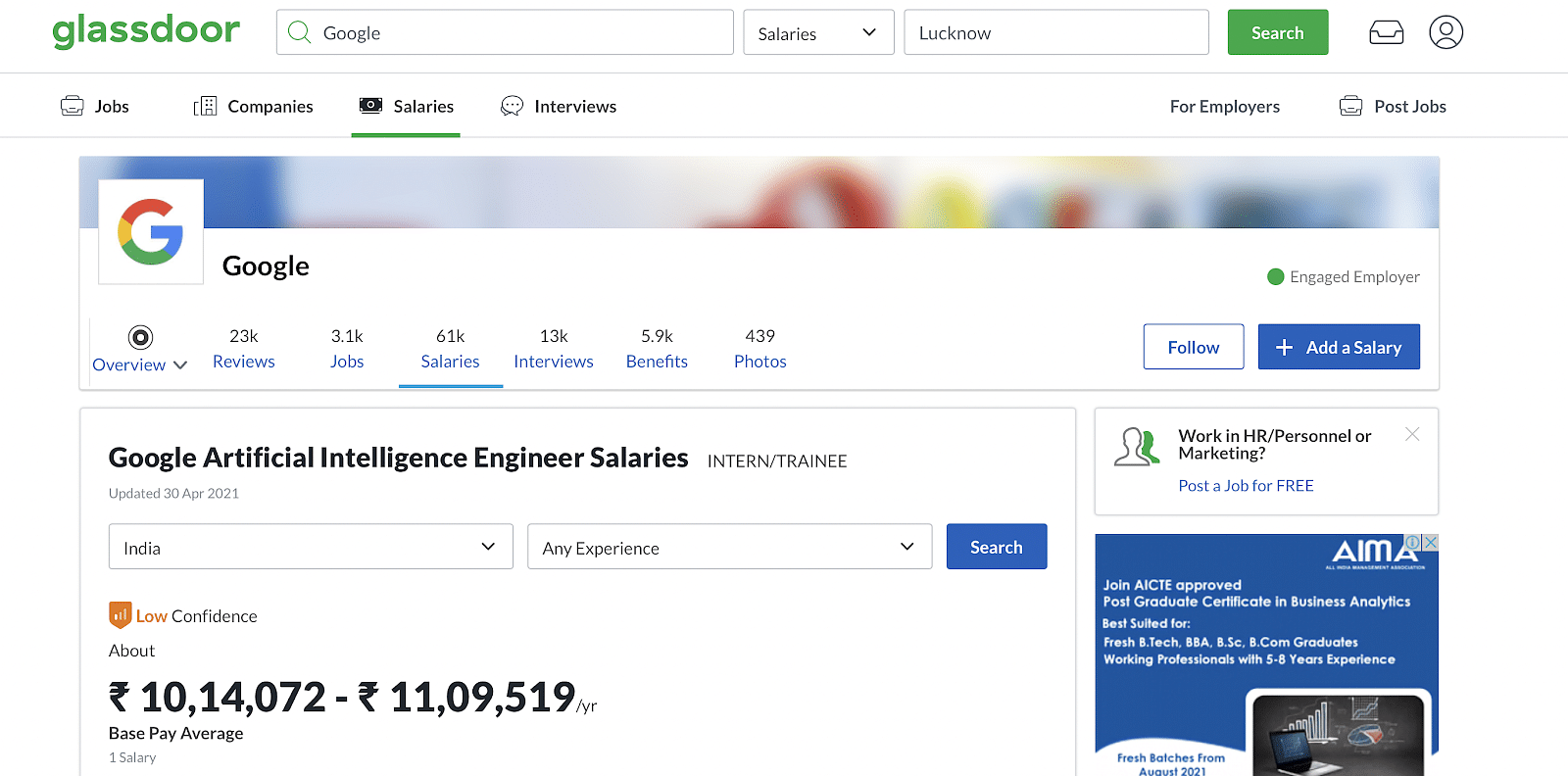
Task: Click the blue salary filter Search button
Action: click(x=997, y=547)
